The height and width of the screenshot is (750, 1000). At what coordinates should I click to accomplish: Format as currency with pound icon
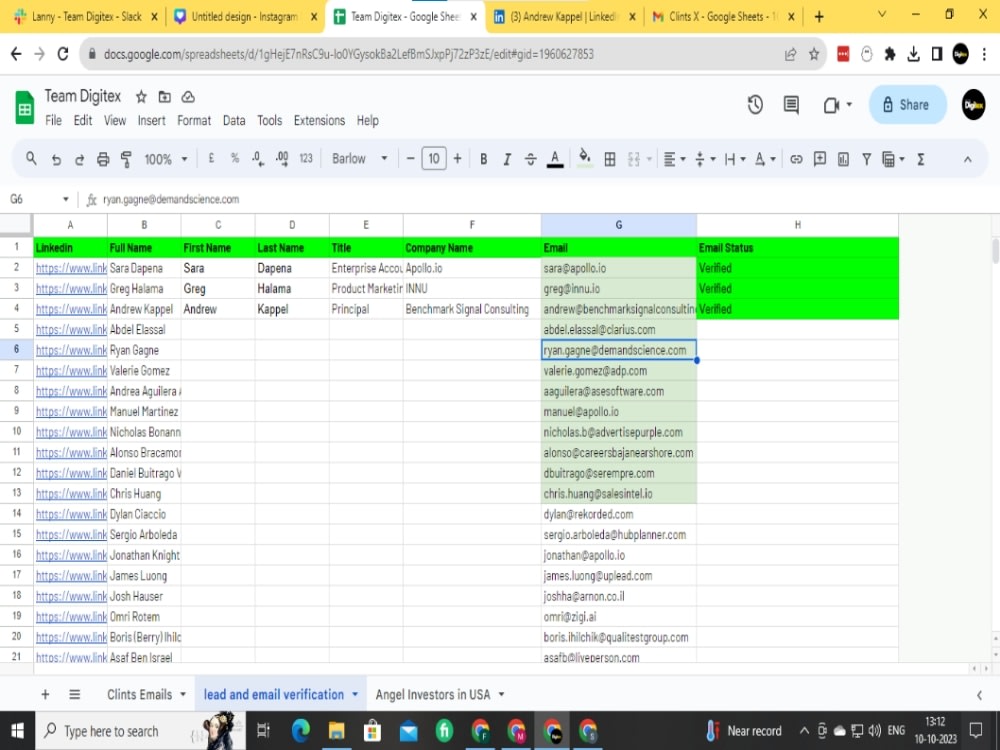tap(211, 159)
